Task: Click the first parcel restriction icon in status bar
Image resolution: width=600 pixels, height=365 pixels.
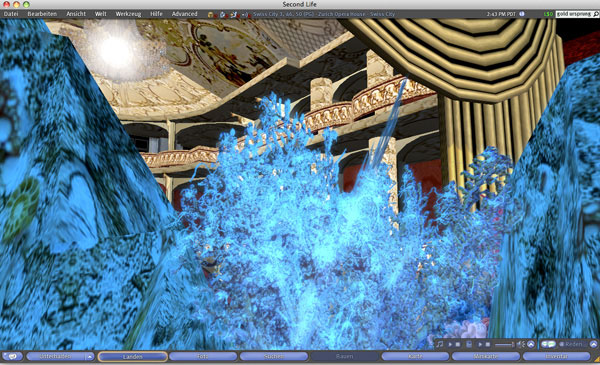Action: tap(212, 15)
